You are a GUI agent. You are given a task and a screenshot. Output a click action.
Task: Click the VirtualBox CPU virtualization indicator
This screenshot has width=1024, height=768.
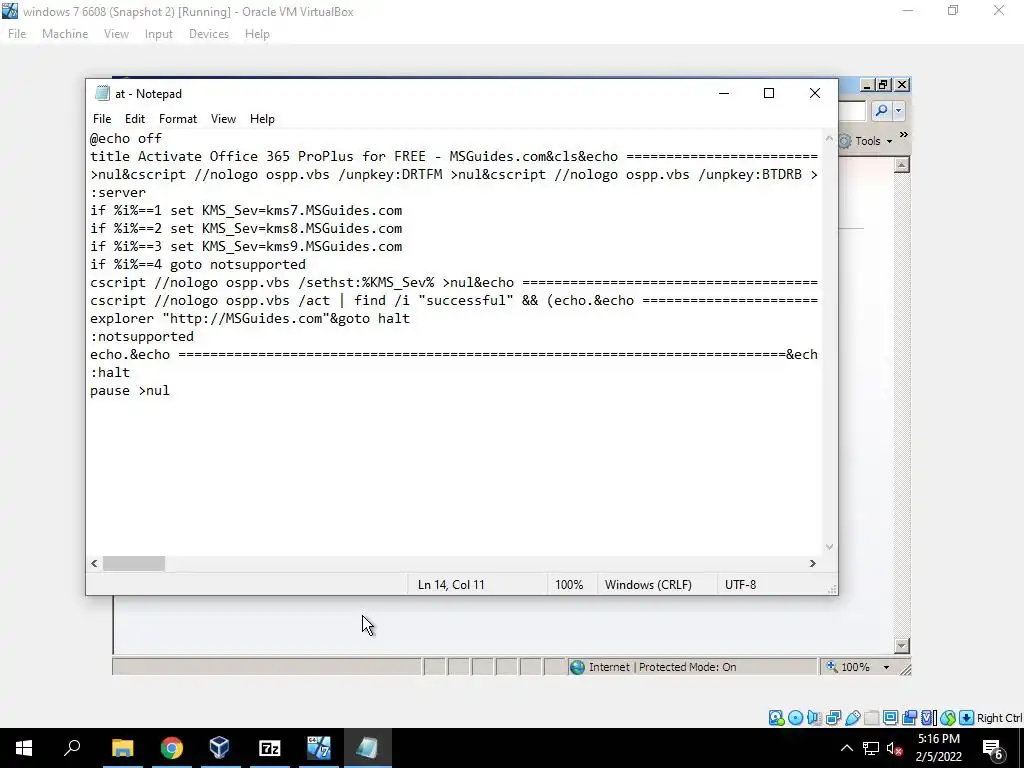coord(928,718)
